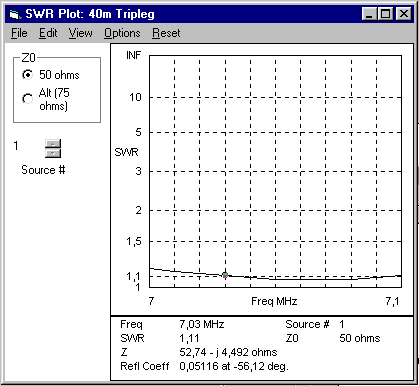
Task: Click the green frequency marker on the SWR curve
Action: click(225, 275)
